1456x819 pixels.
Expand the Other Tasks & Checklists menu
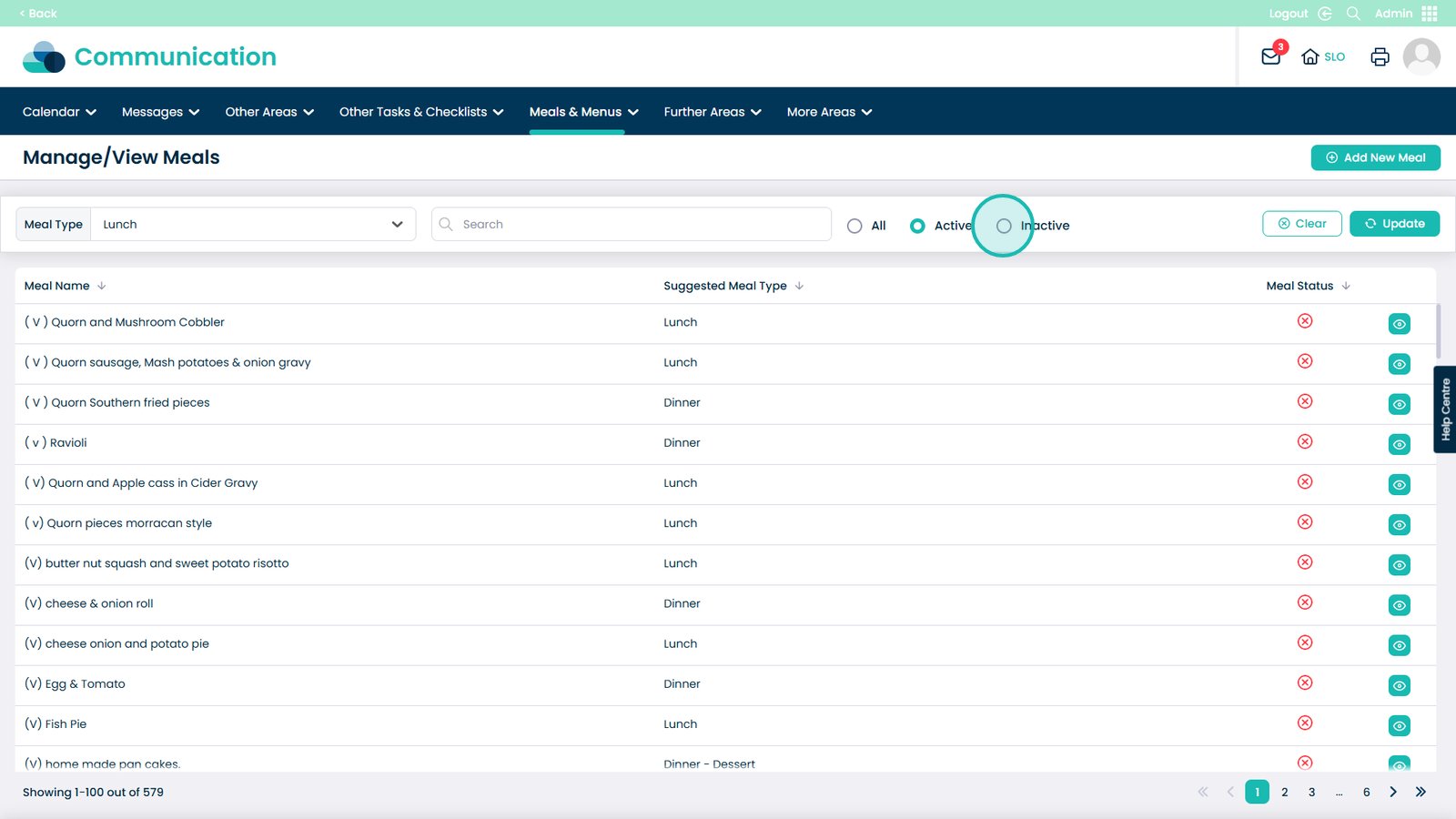(x=420, y=112)
